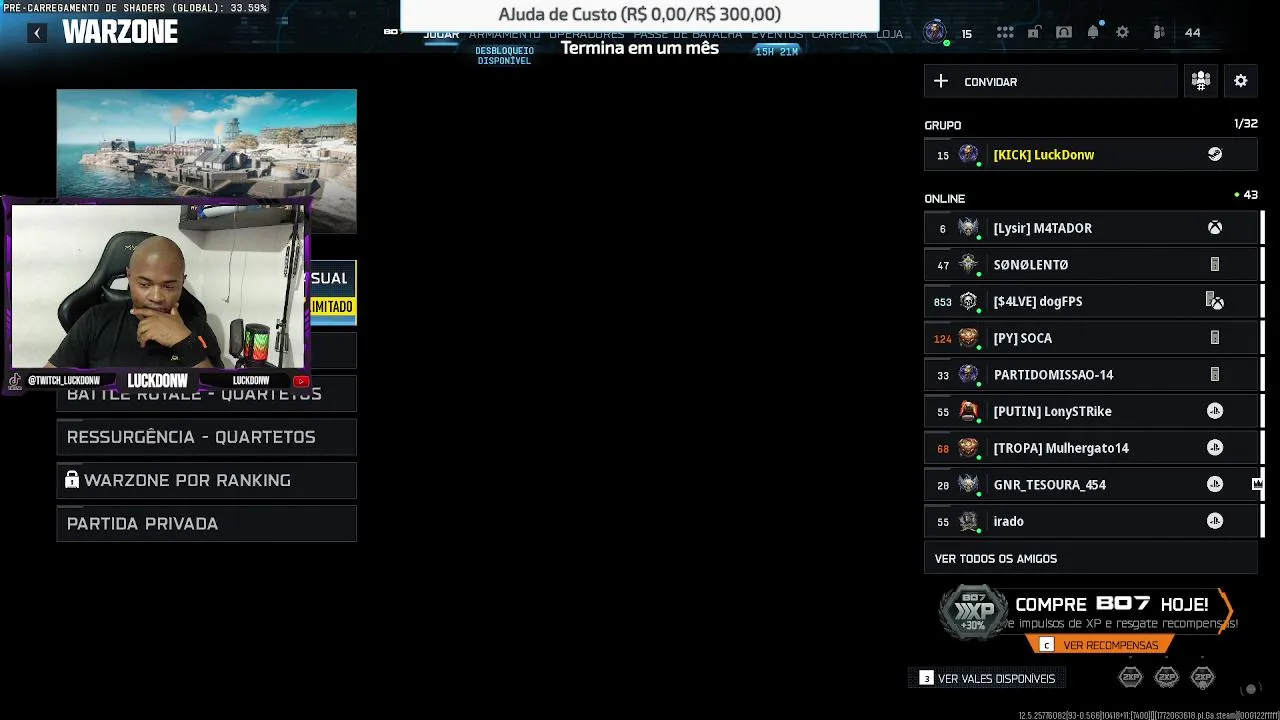The height and width of the screenshot is (720, 1280).
Task: Click the last 2XP token icon
Action: point(1203,678)
